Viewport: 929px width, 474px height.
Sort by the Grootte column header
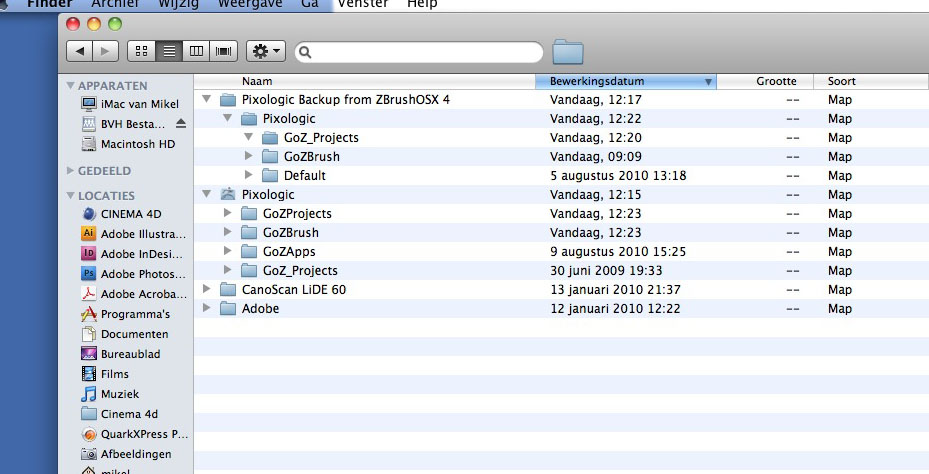coord(764,81)
